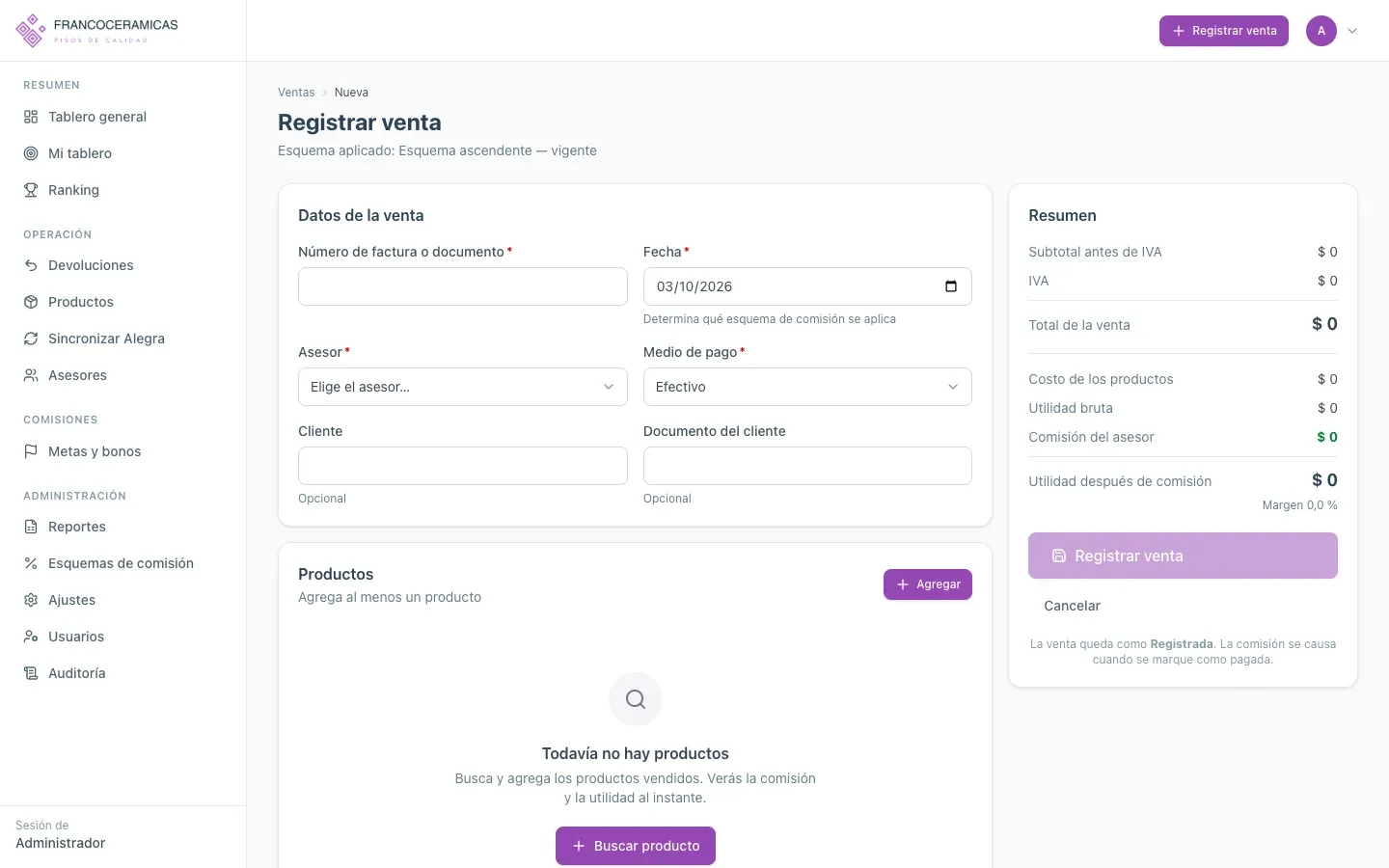
Task: Open the Asesor dropdown
Action: point(463,387)
